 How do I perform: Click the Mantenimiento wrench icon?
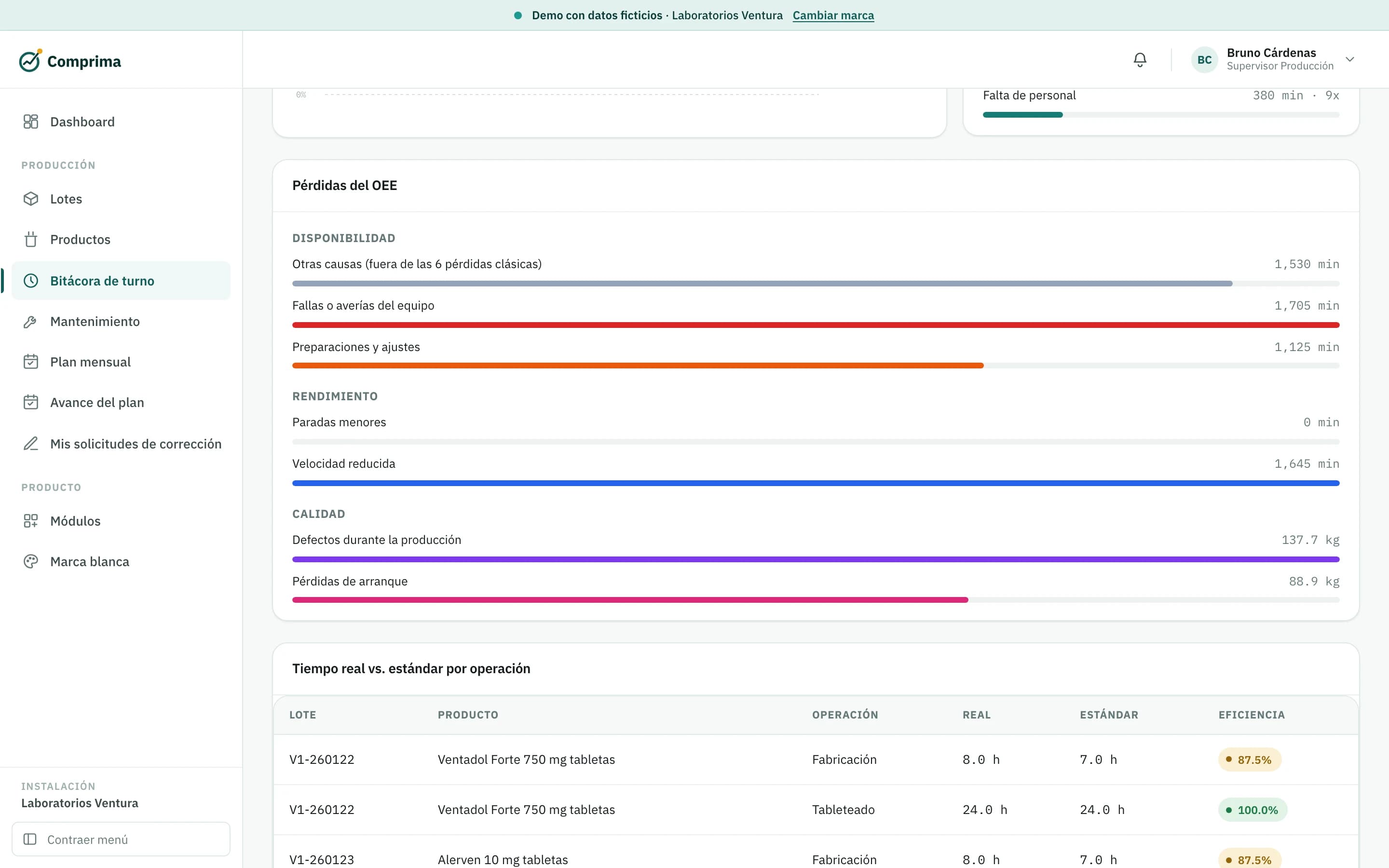[31, 322]
